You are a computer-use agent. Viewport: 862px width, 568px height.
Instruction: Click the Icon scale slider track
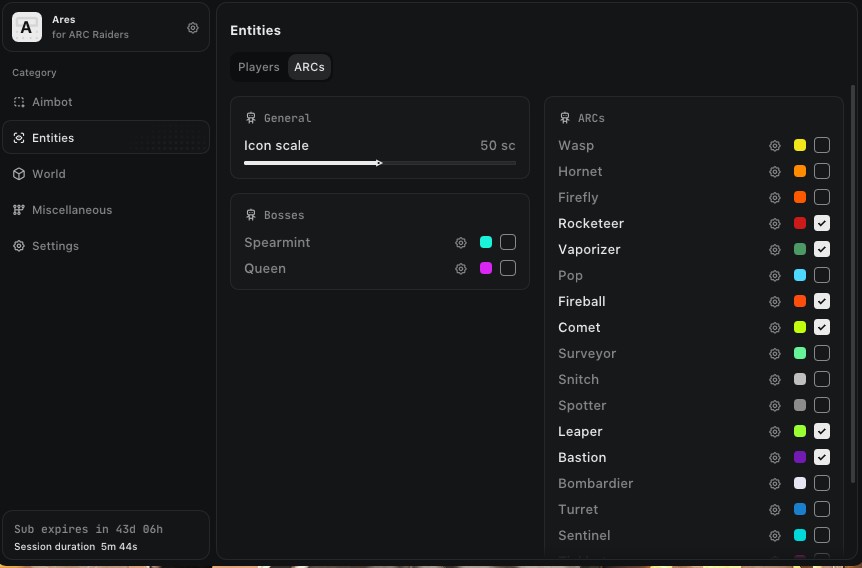(380, 163)
